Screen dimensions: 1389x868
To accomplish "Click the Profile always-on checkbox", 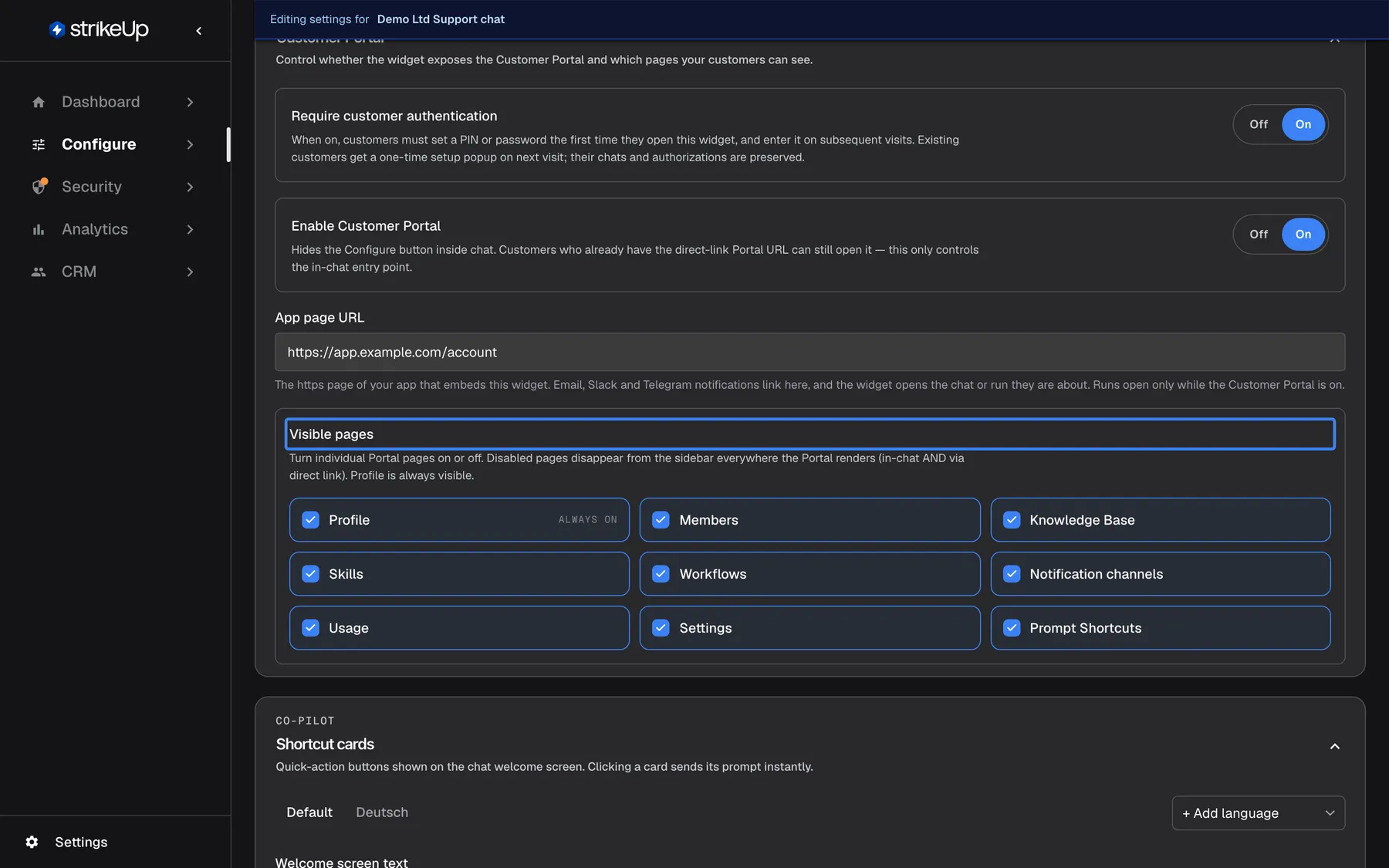I will [310, 520].
